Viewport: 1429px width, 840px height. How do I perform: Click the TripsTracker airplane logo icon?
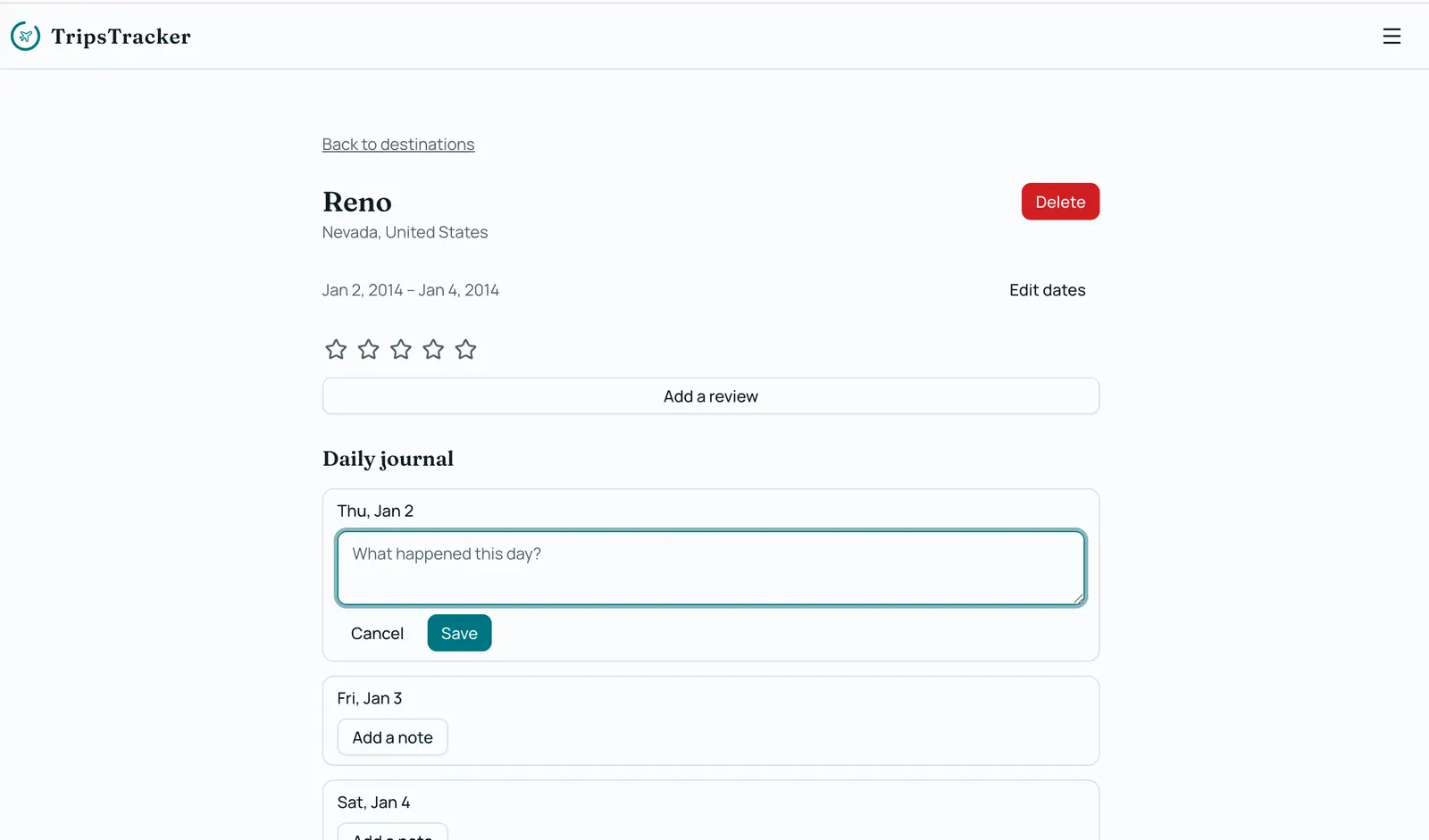[25, 37]
